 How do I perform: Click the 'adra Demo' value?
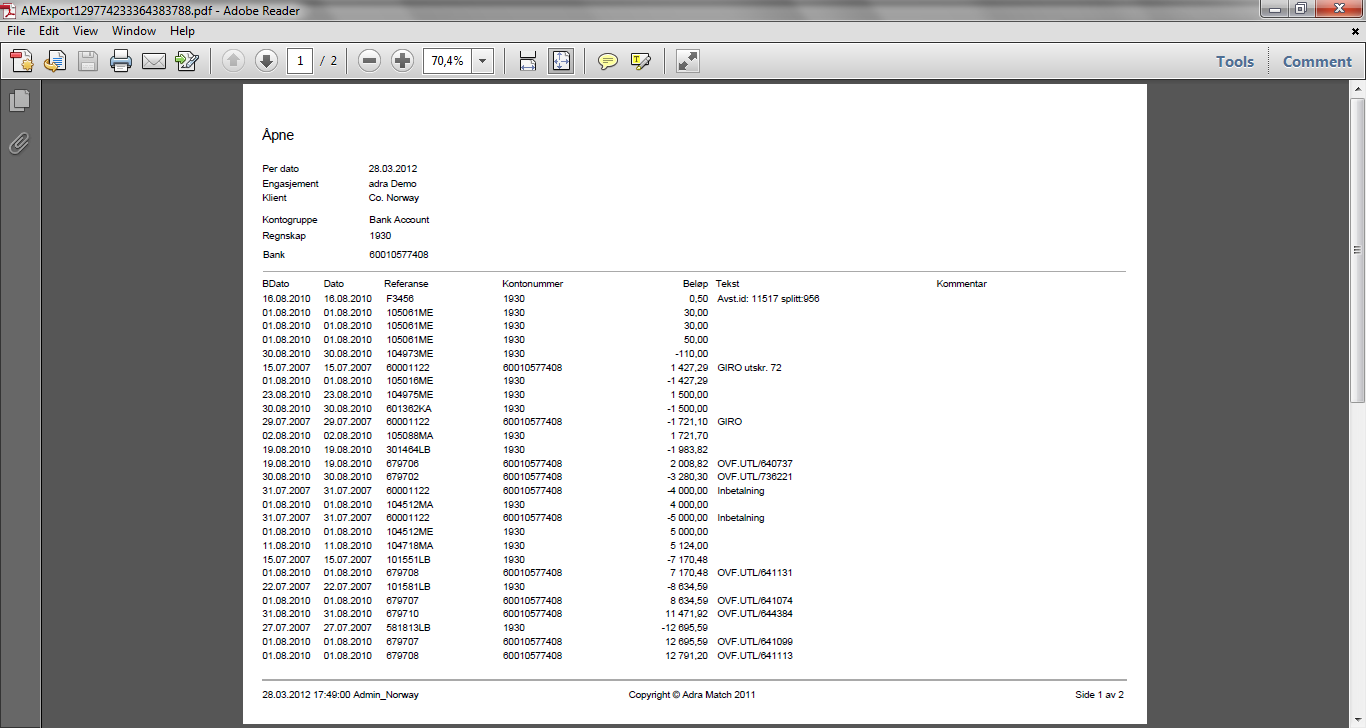pos(393,184)
